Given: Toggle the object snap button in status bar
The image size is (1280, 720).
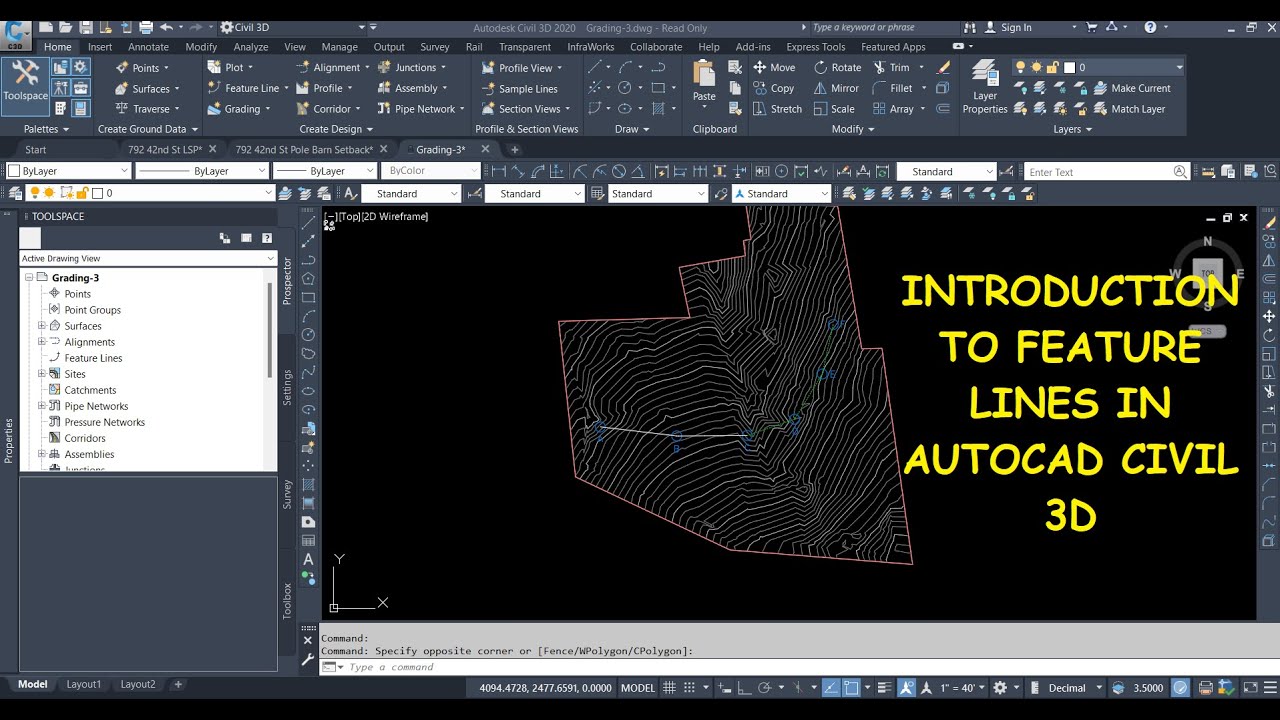Looking at the screenshot, I should tap(851, 688).
